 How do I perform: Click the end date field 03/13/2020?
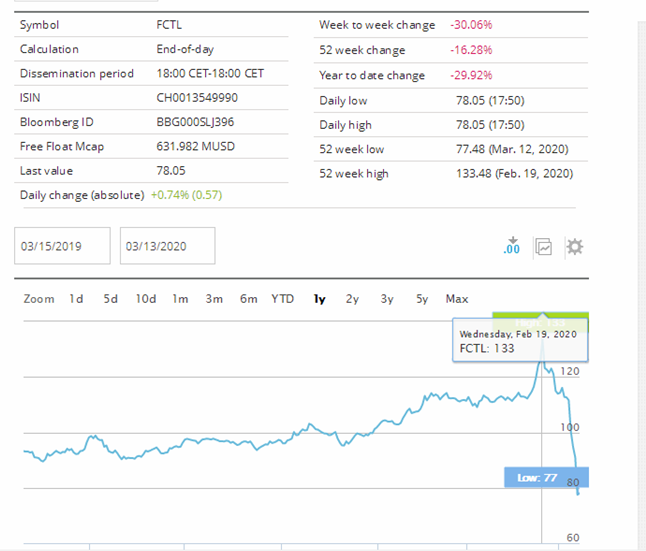pos(167,246)
